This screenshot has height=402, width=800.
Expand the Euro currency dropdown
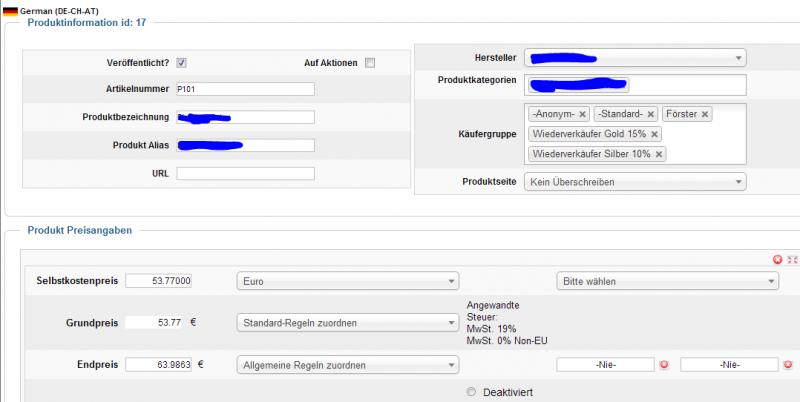pos(347,282)
